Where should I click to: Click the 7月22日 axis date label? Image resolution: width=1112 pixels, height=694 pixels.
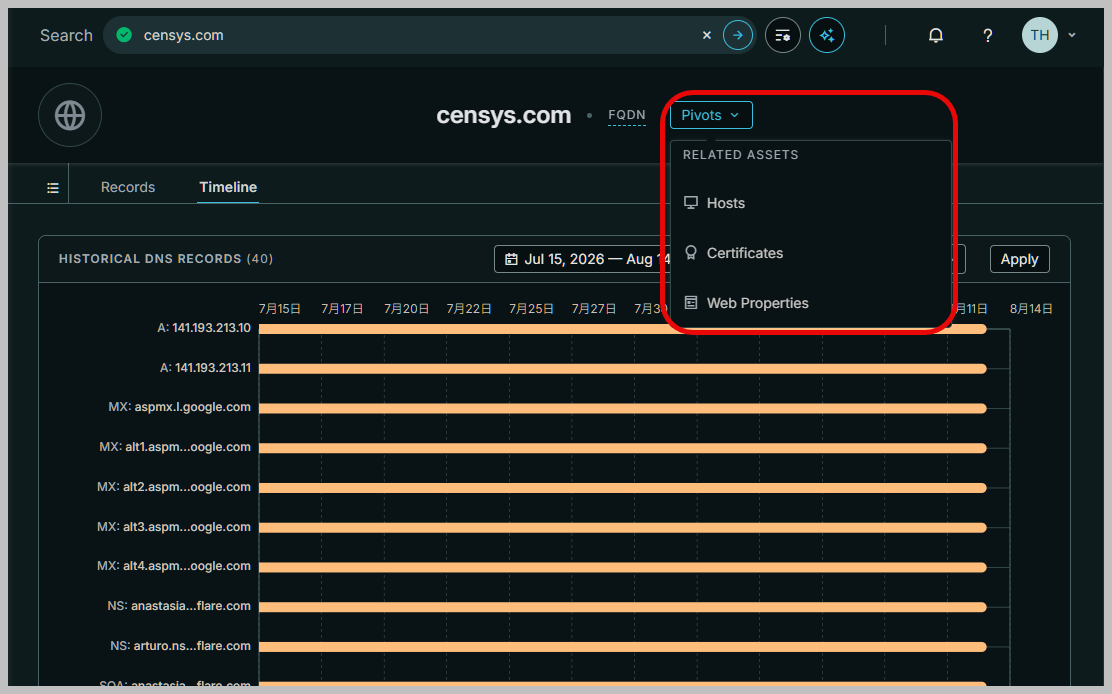469,308
